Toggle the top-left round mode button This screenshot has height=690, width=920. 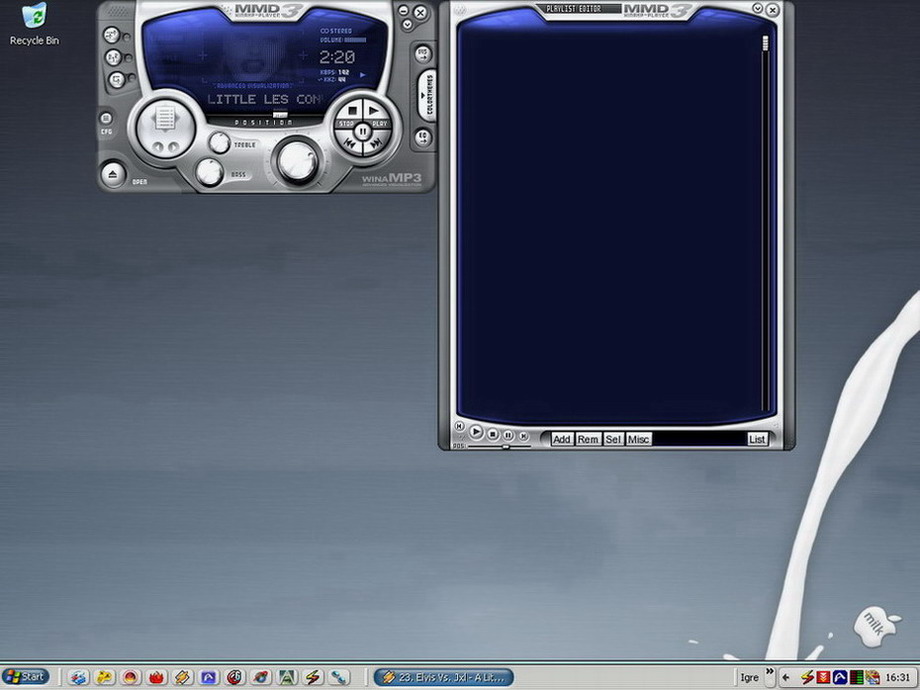click(111, 35)
